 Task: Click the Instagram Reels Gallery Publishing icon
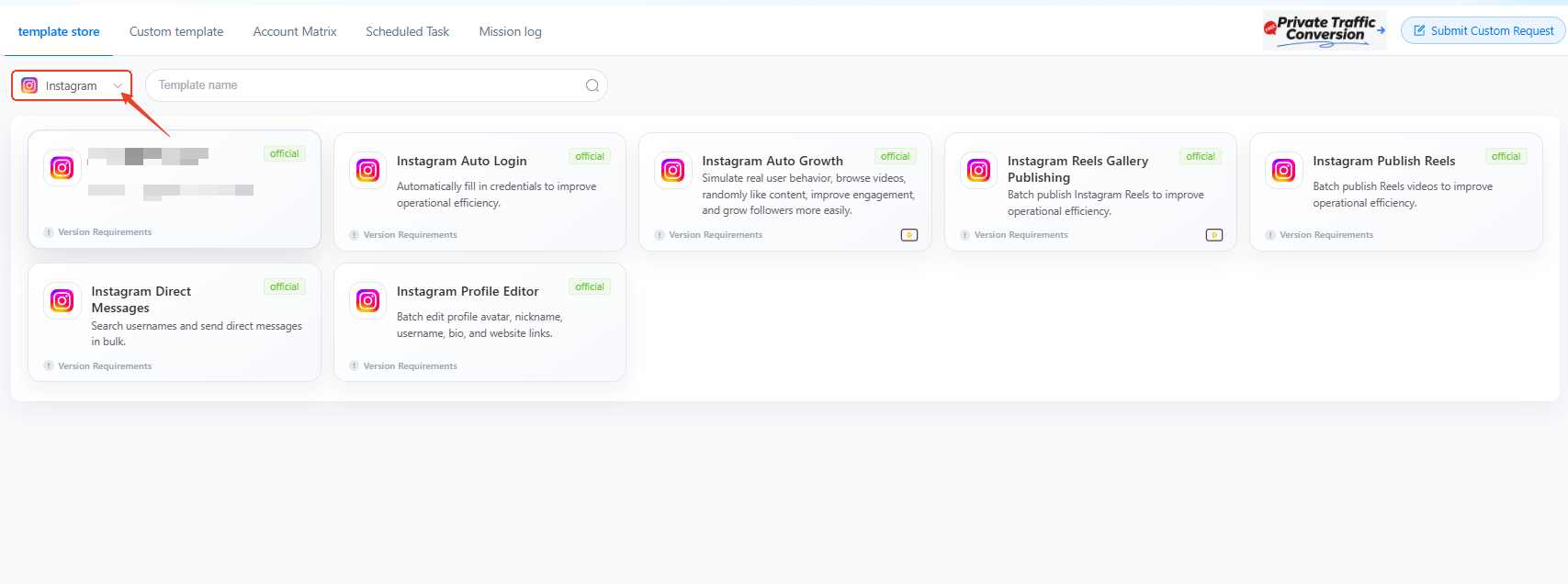coord(978,170)
